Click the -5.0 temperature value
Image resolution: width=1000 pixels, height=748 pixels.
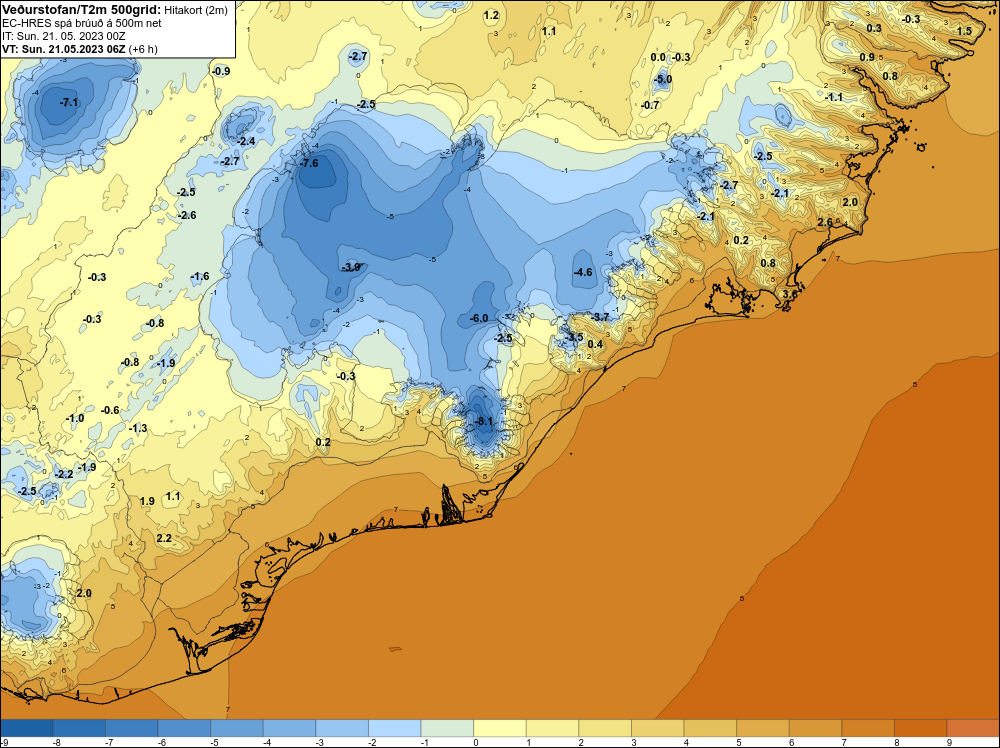[x=663, y=80]
